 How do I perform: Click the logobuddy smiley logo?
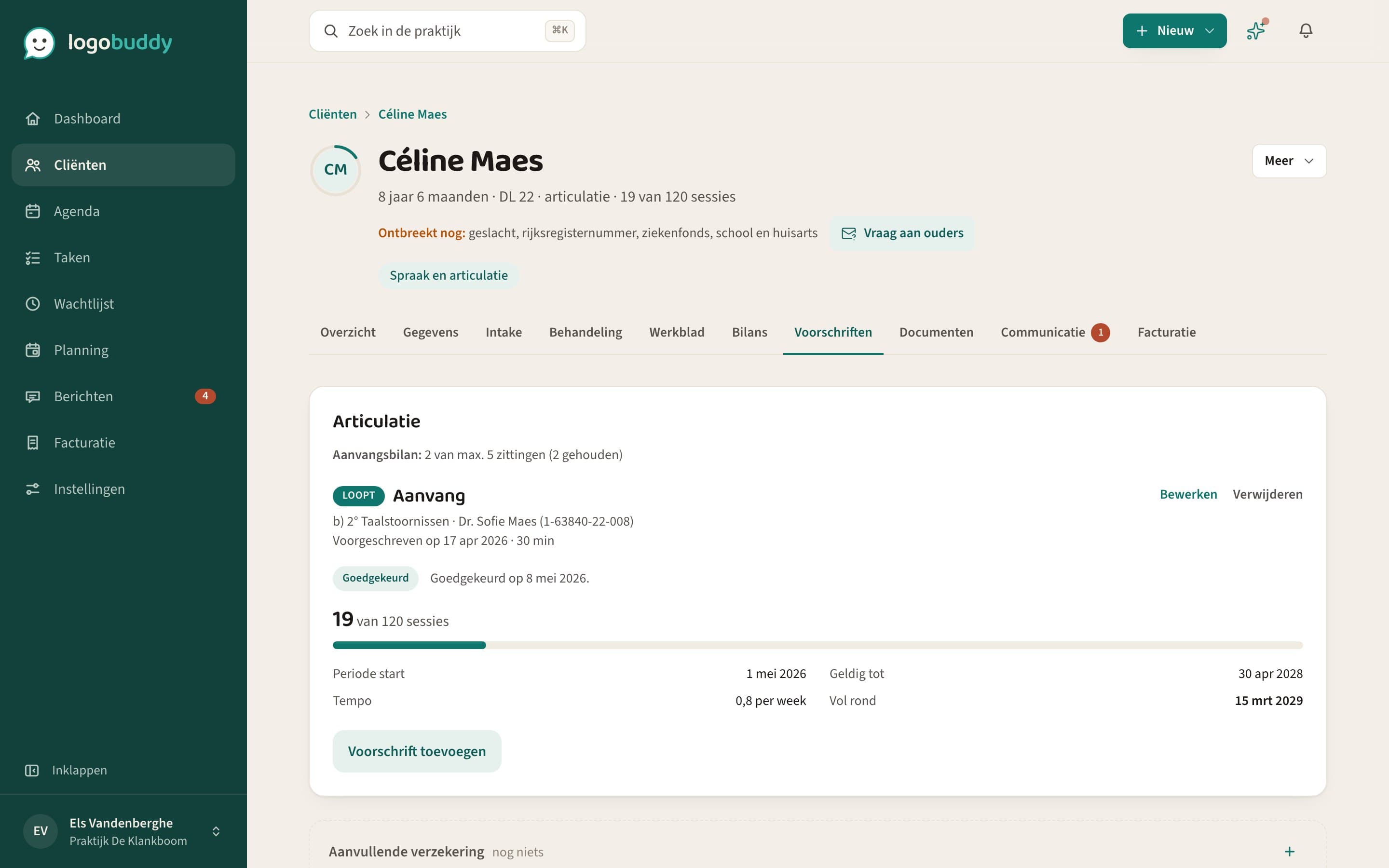pos(39,42)
